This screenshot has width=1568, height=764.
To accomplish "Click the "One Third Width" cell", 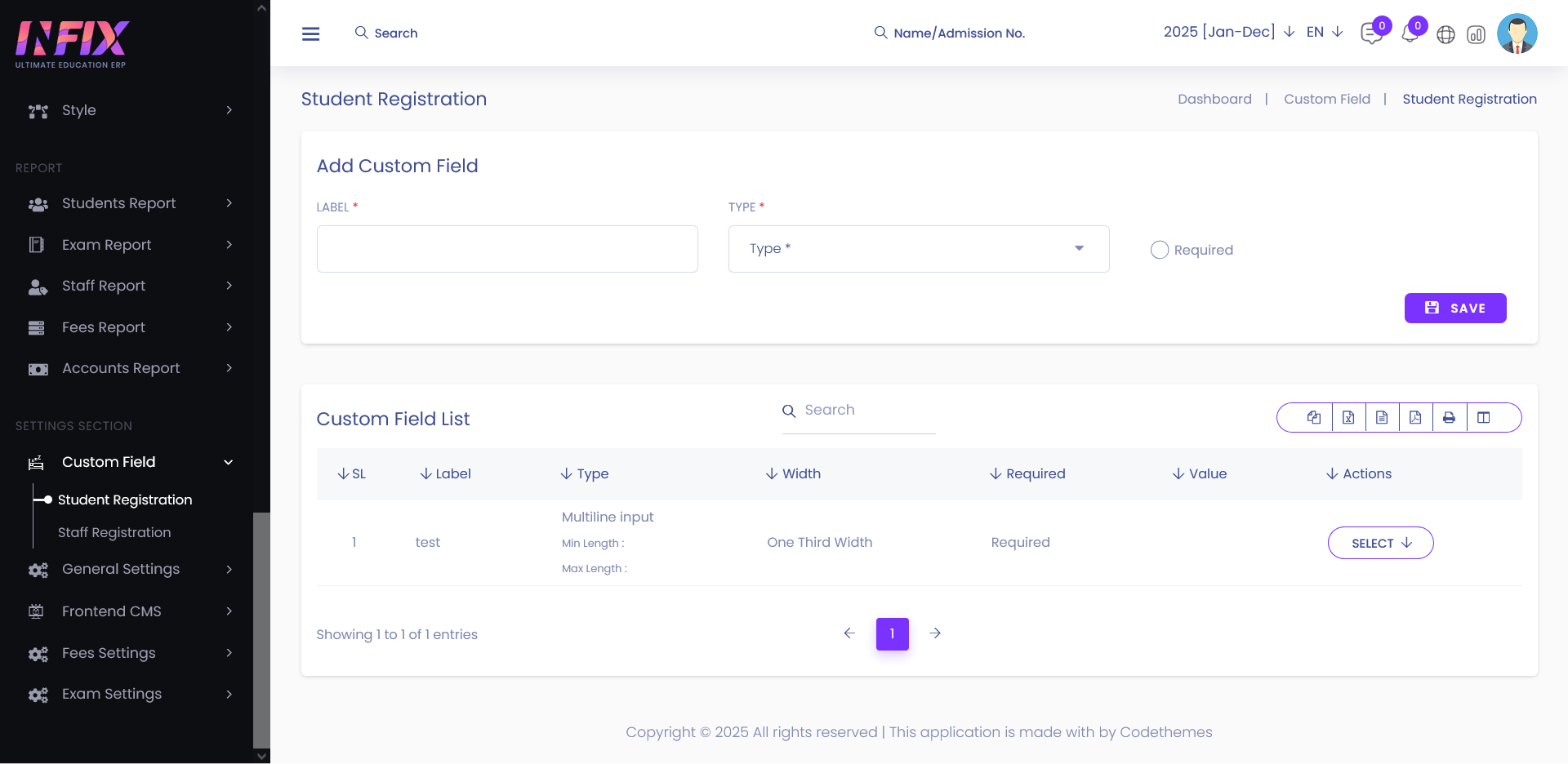I will point(820,542).
